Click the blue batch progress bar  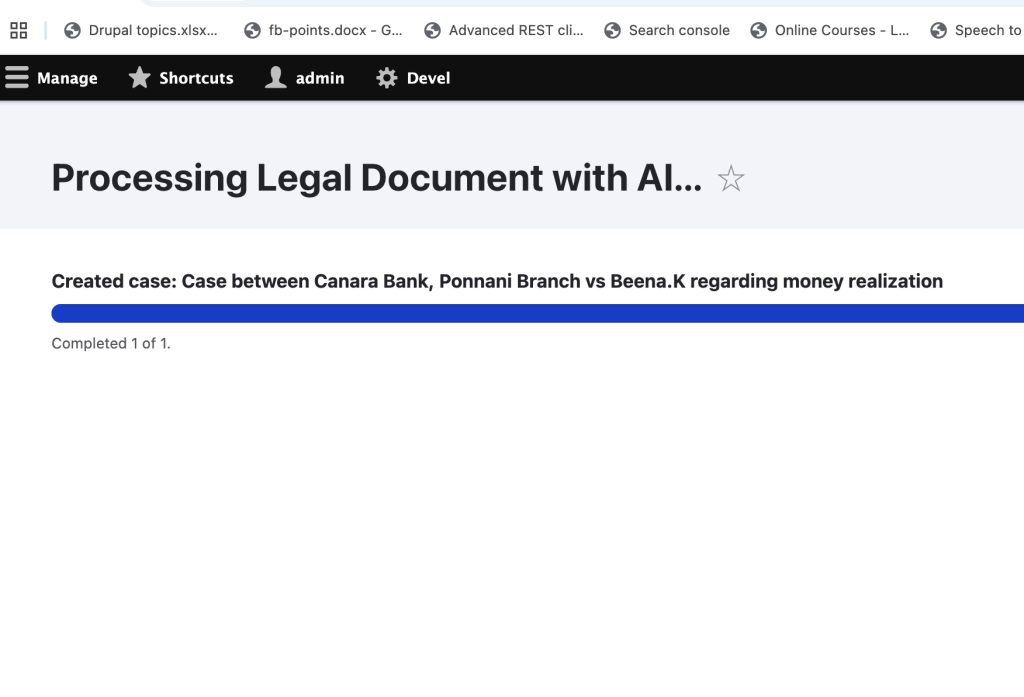coord(537,313)
